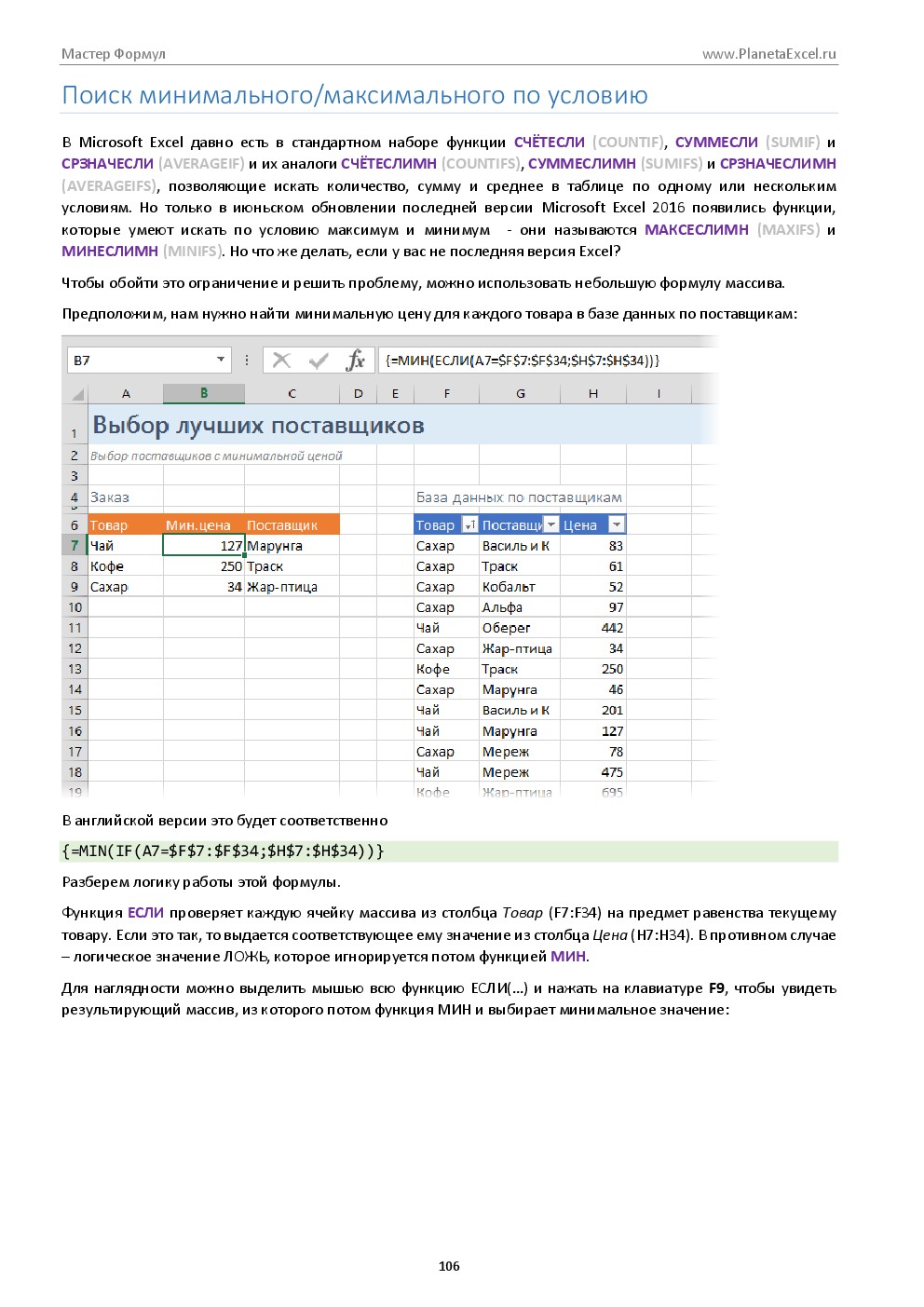Click supplier cell 'Оберег'
This screenshot has height=1307, width=924.
click(520, 628)
